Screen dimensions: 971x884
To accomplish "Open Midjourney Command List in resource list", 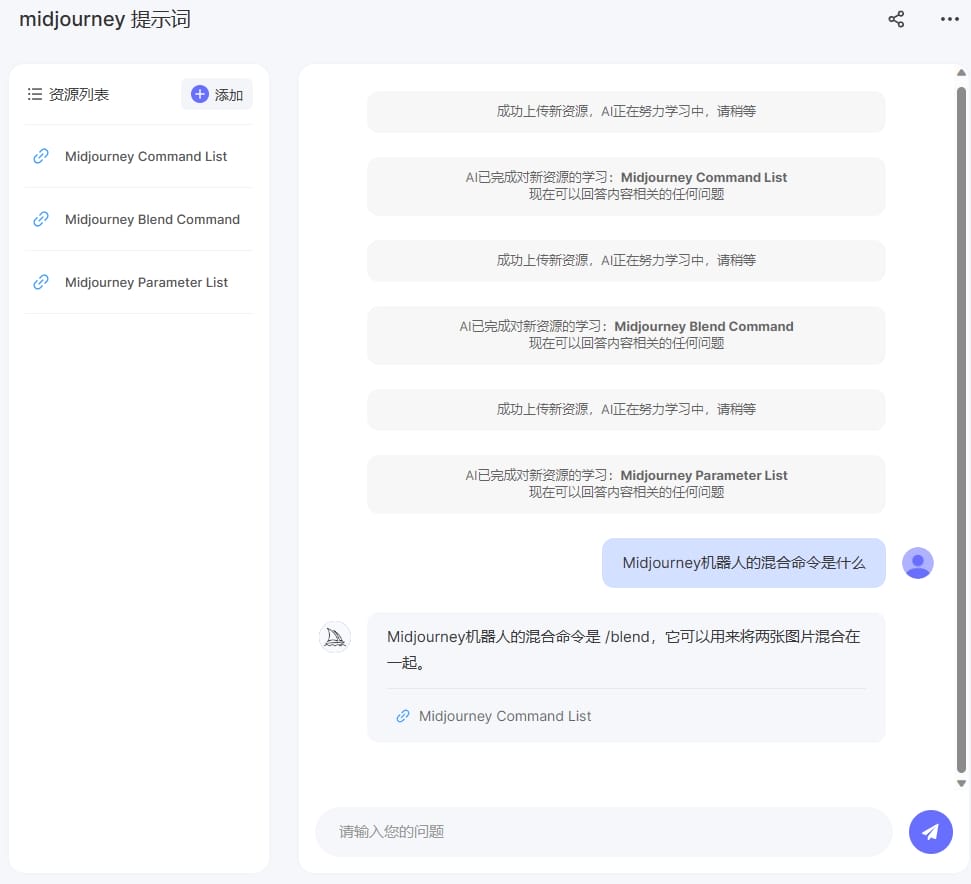I will click(x=146, y=156).
